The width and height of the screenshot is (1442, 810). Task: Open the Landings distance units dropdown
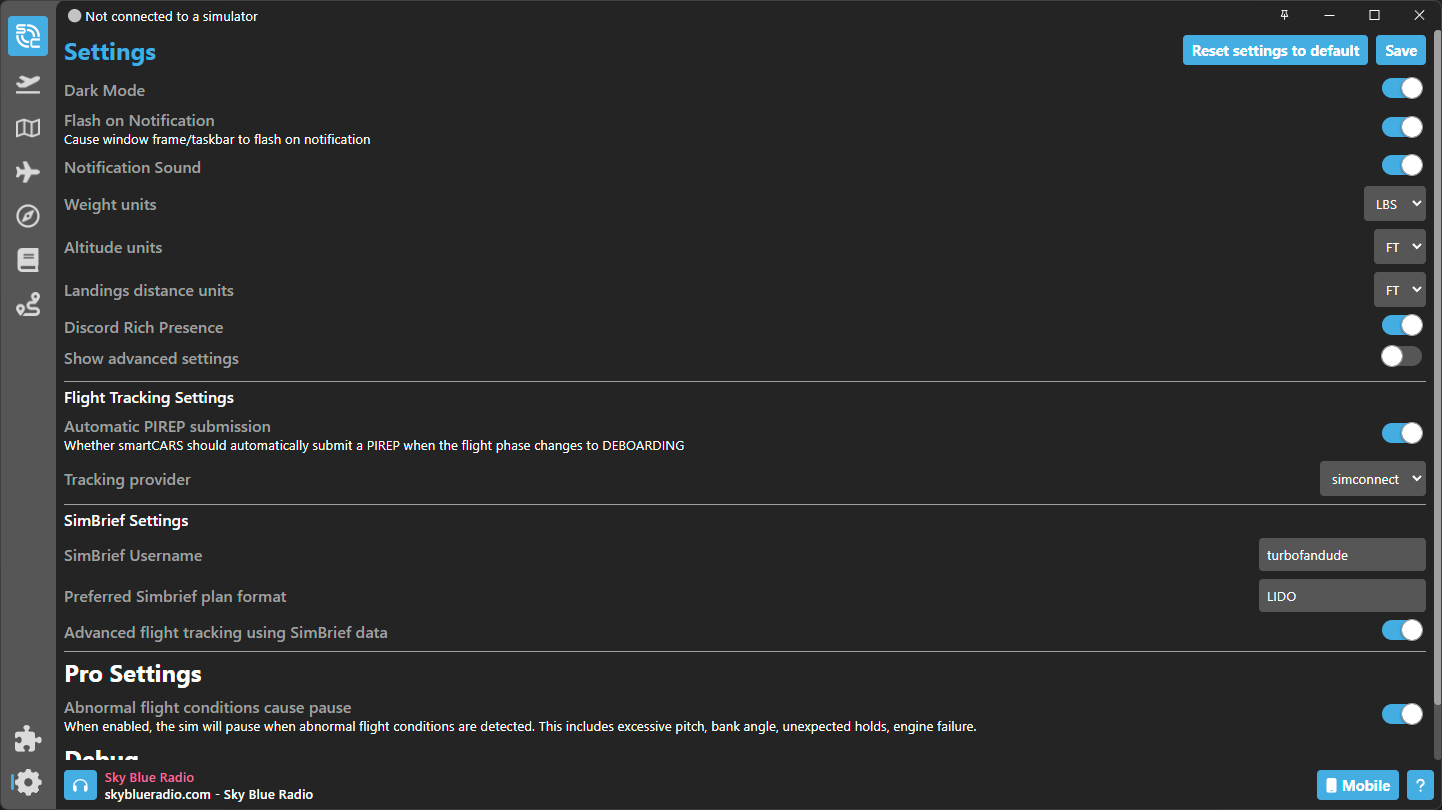coord(1399,290)
